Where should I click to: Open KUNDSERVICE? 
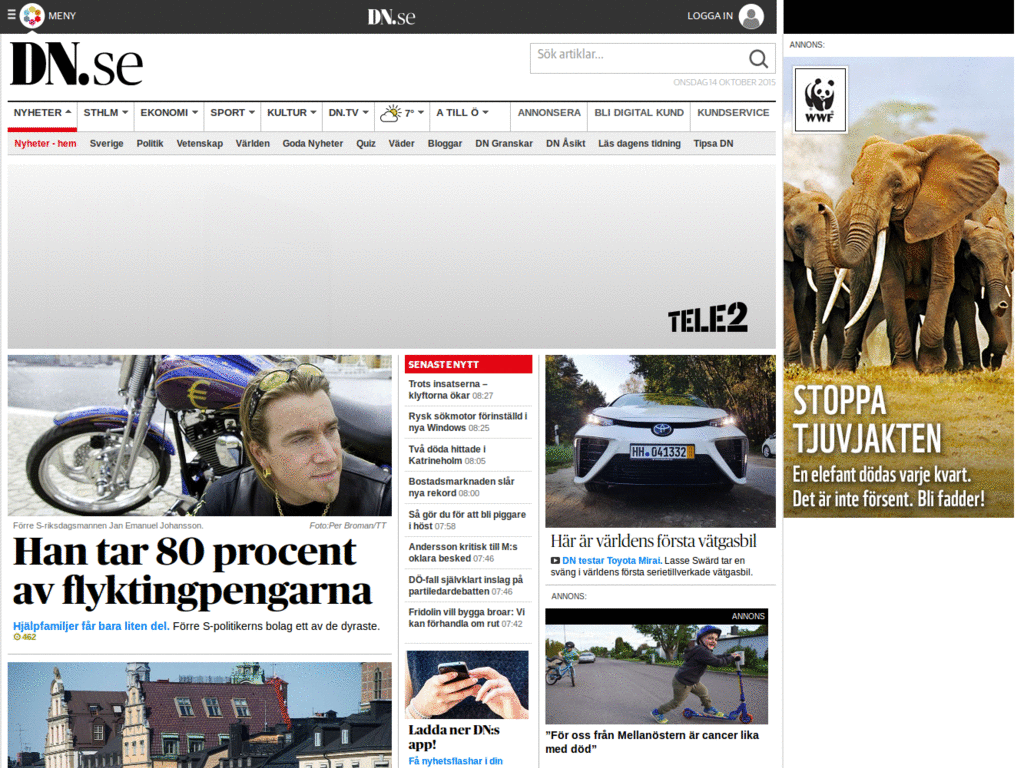click(733, 112)
